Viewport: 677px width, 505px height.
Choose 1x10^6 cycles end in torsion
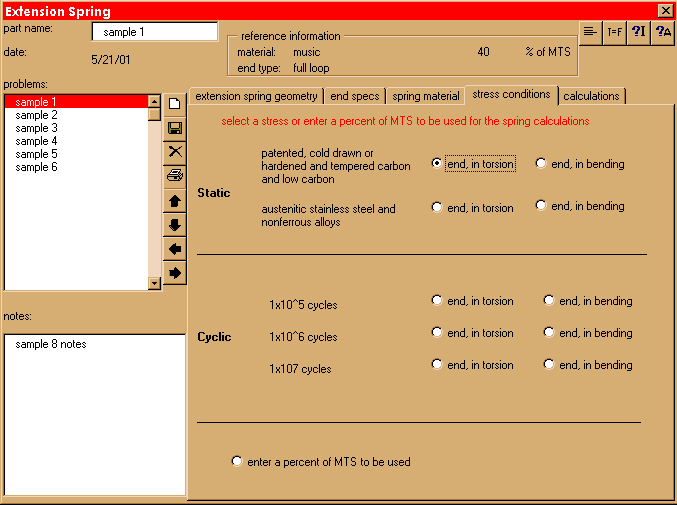pos(437,332)
